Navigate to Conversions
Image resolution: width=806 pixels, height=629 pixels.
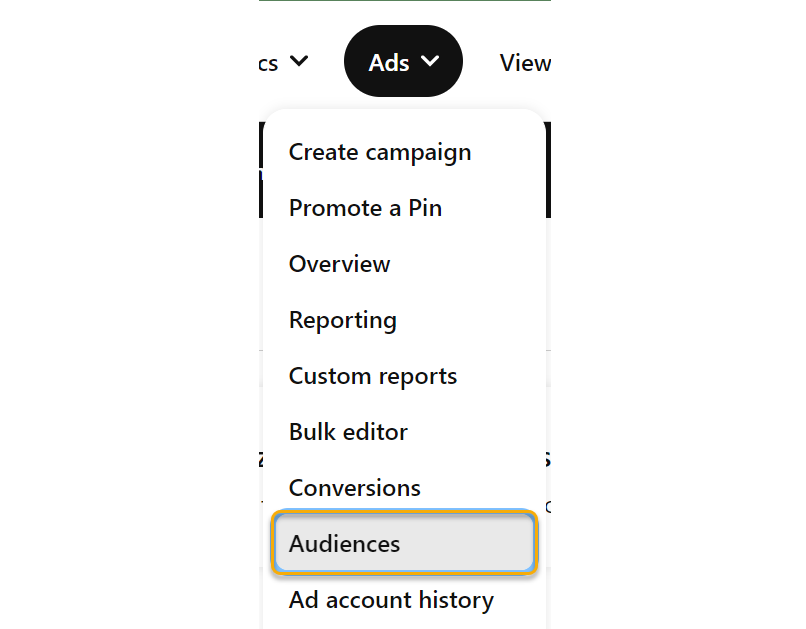coord(355,488)
